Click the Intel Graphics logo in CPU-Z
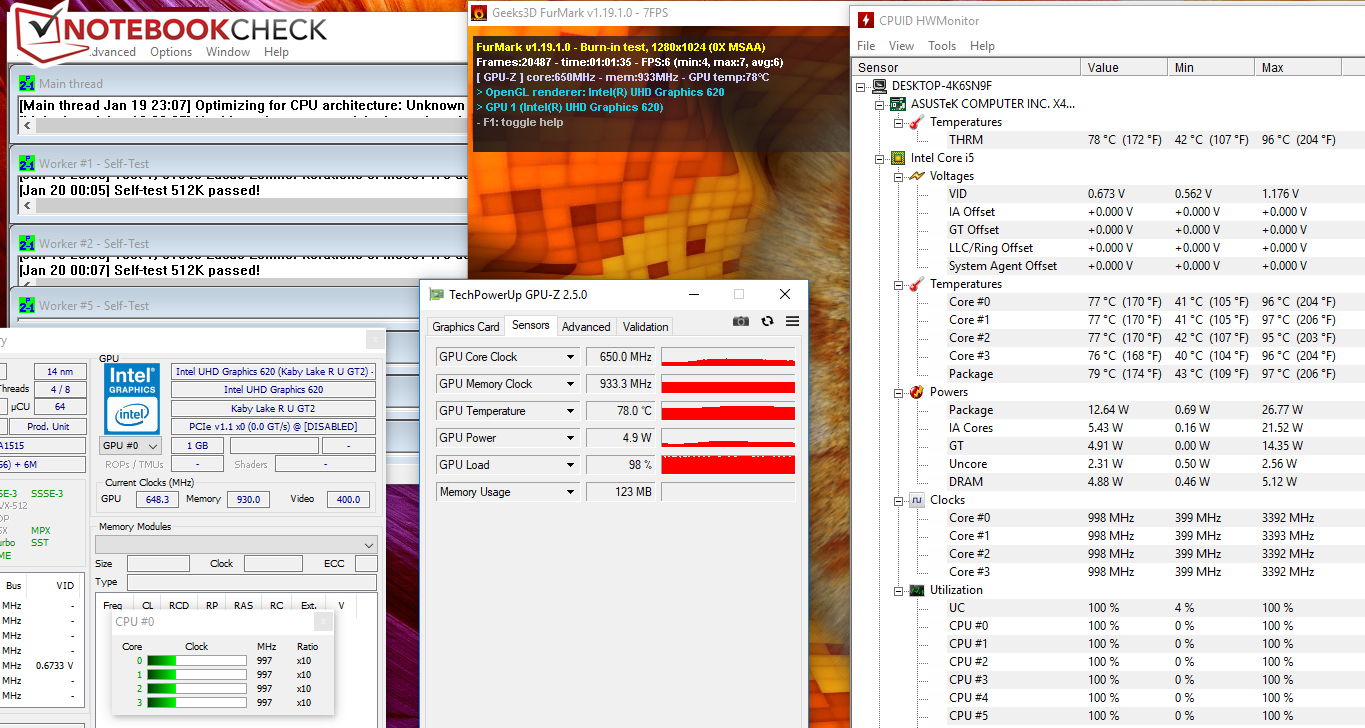Image resolution: width=1365 pixels, height=728 pixels. tap(132, 399)
